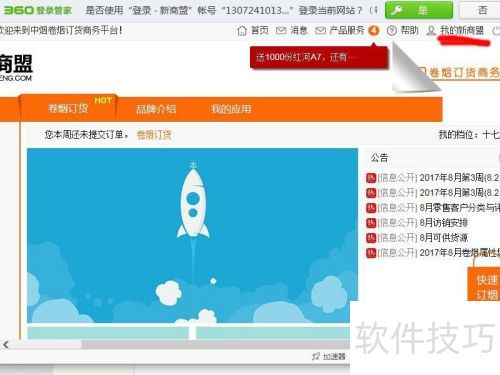500x375 pixels.
Task: Open 产品服务 link
Action: (x=347, y=31)
